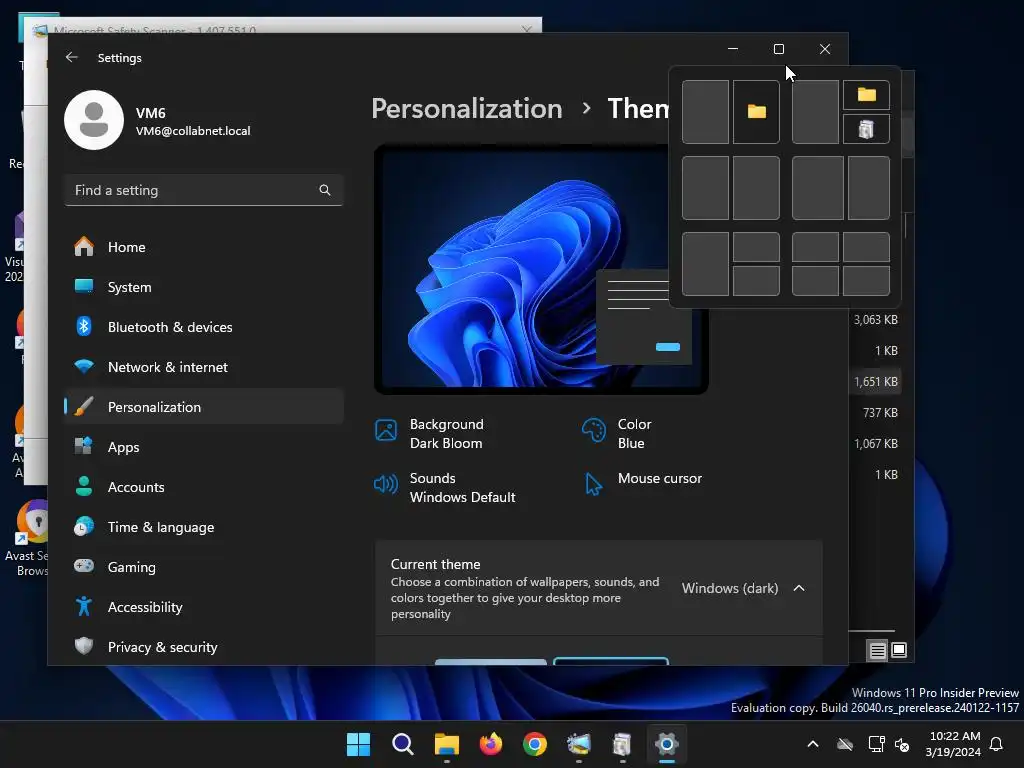Screen dimensions: 1024x768
Task: Open the notification bell in system tray
Action: (x=996, y=744)
